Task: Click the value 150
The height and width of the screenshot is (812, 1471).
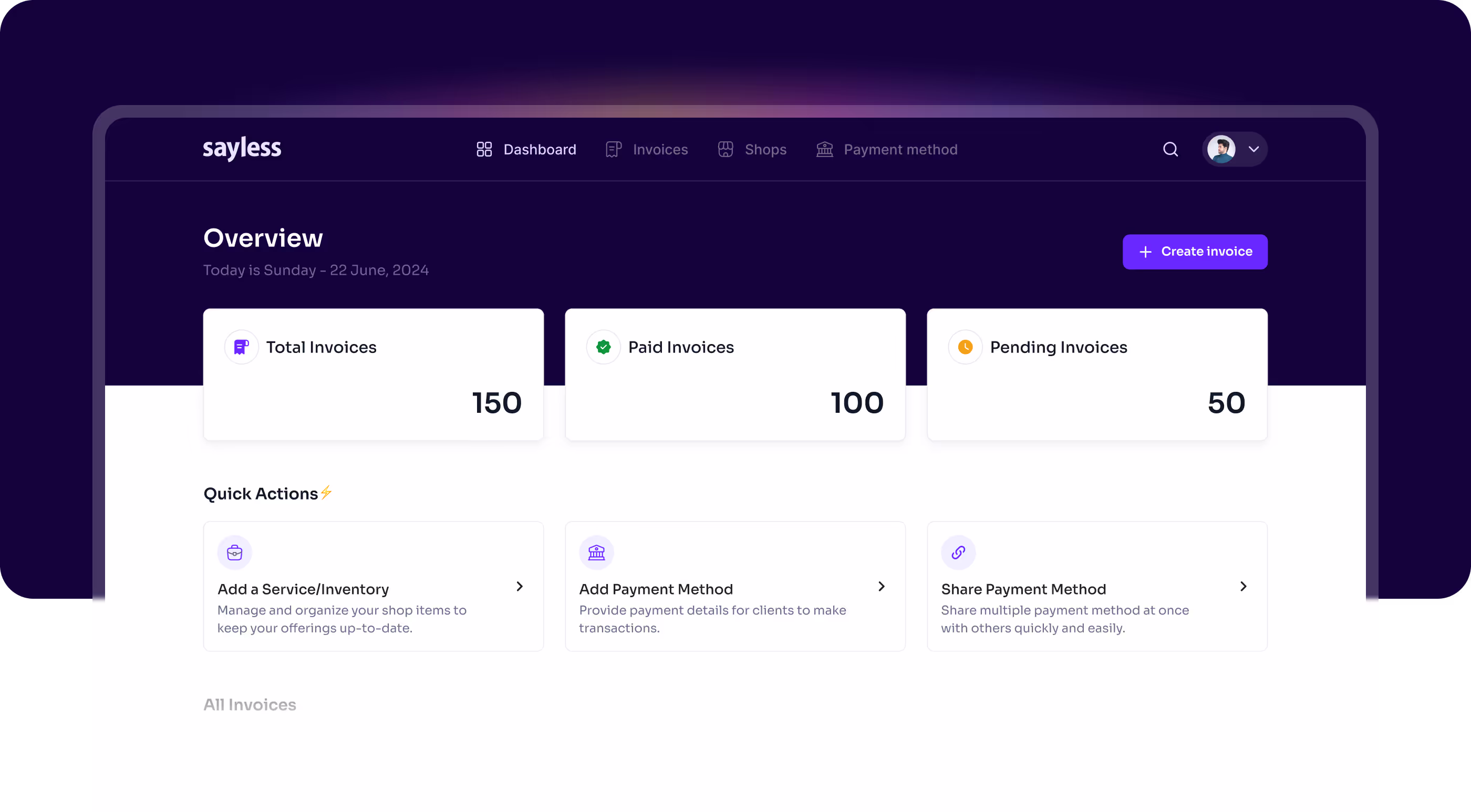Action: 497,403
